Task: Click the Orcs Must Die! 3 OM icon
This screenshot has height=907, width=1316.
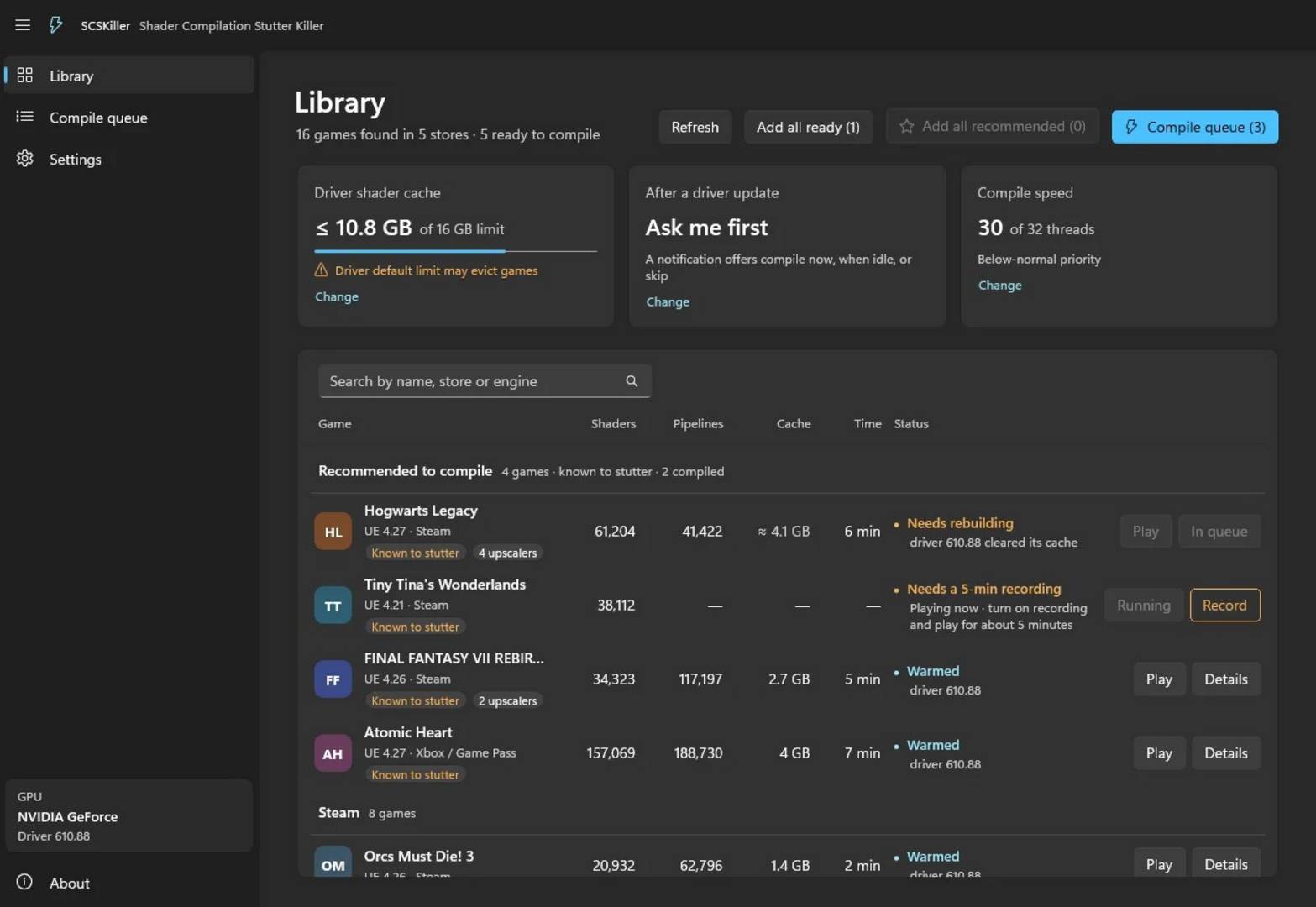Action: (x=333, y=862)
